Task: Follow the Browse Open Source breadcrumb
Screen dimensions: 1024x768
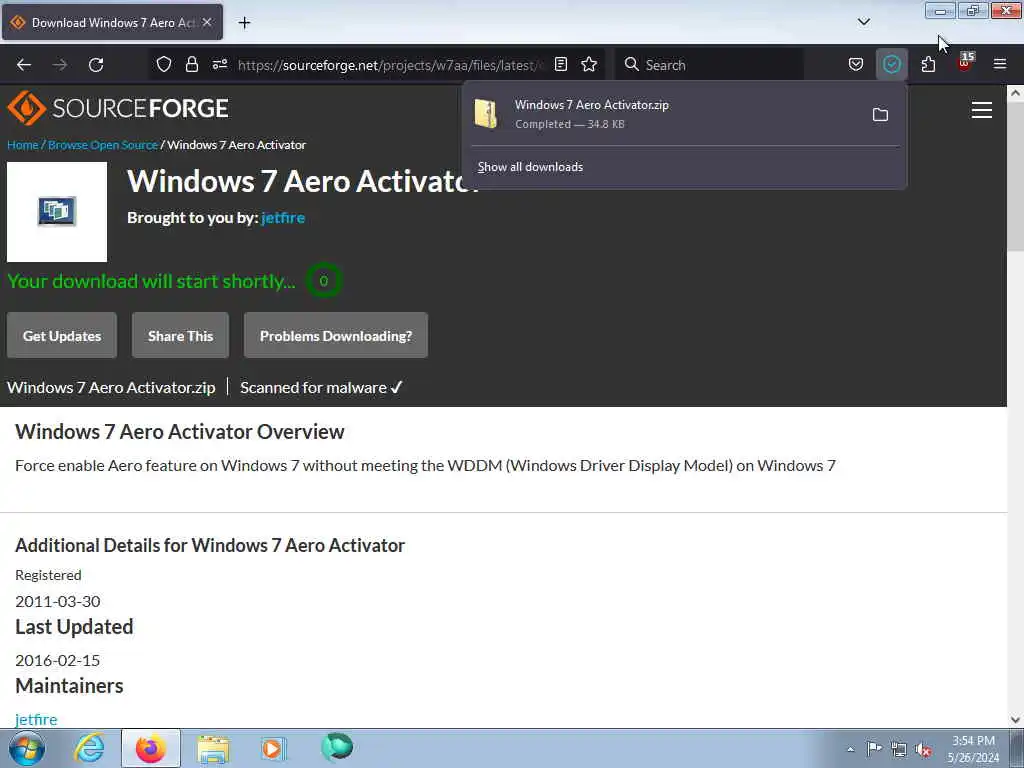Action: [103, 145]
